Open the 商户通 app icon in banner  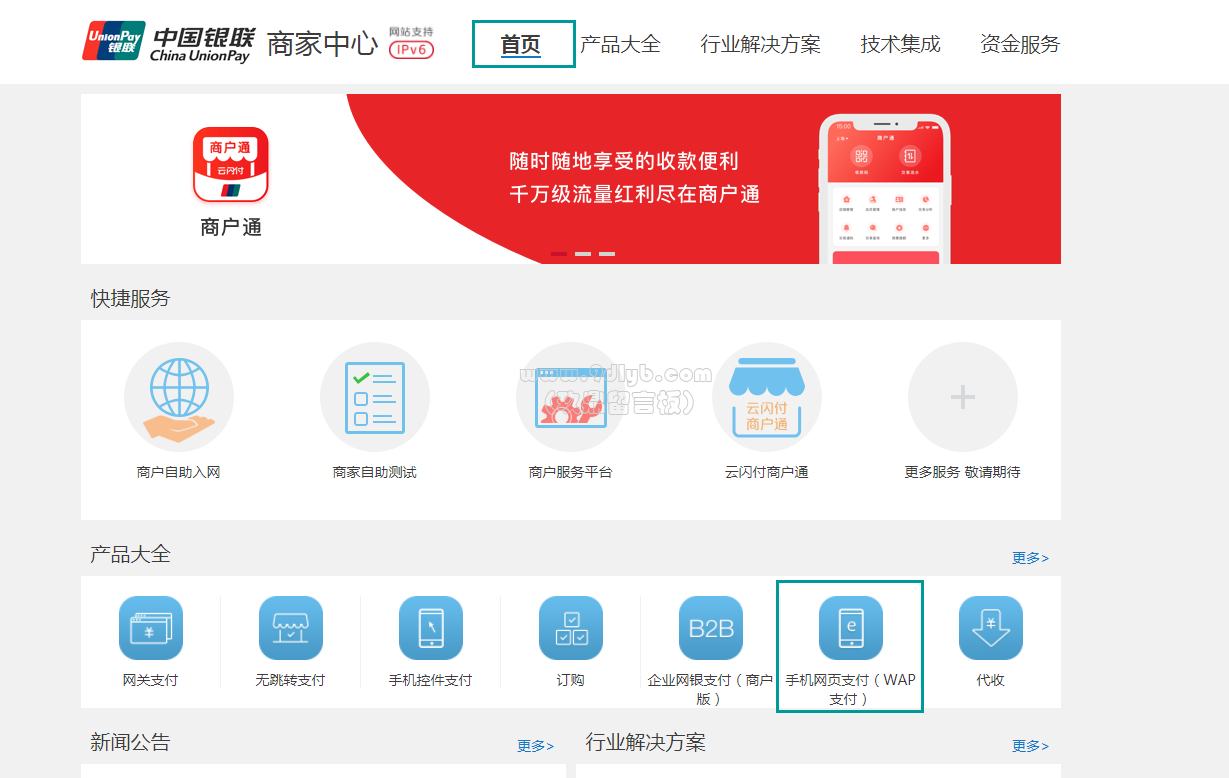point(231,164)
